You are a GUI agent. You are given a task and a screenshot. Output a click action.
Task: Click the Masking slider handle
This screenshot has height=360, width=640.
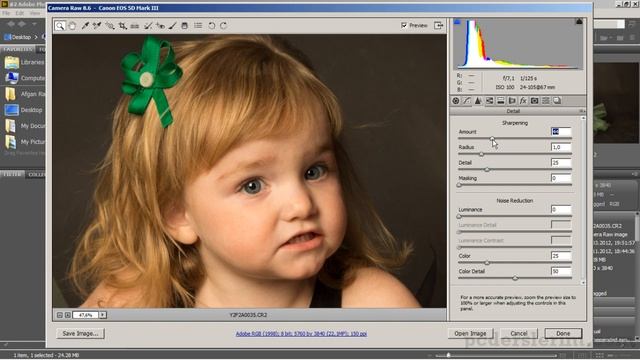pyautogui.click(x=459, y=185)
